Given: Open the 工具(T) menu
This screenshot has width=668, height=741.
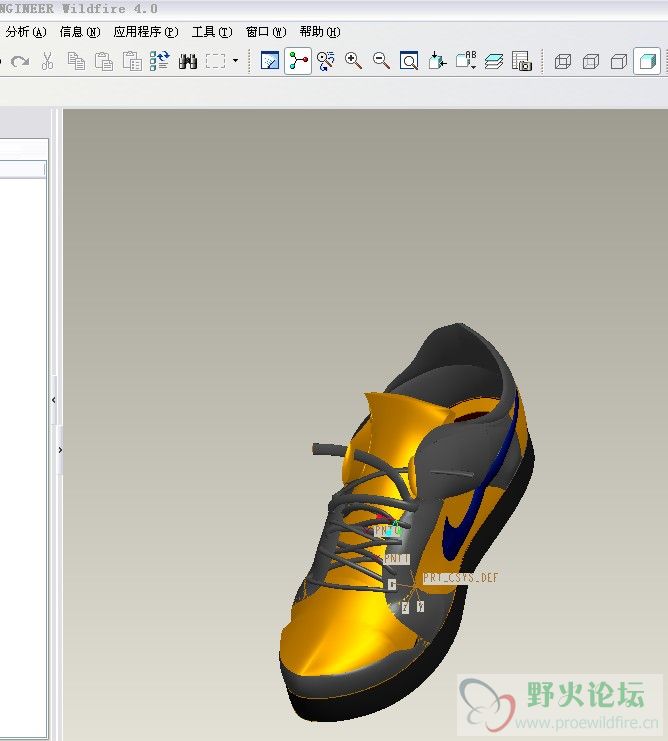Looking at the screenshot, I should (212, 32).
